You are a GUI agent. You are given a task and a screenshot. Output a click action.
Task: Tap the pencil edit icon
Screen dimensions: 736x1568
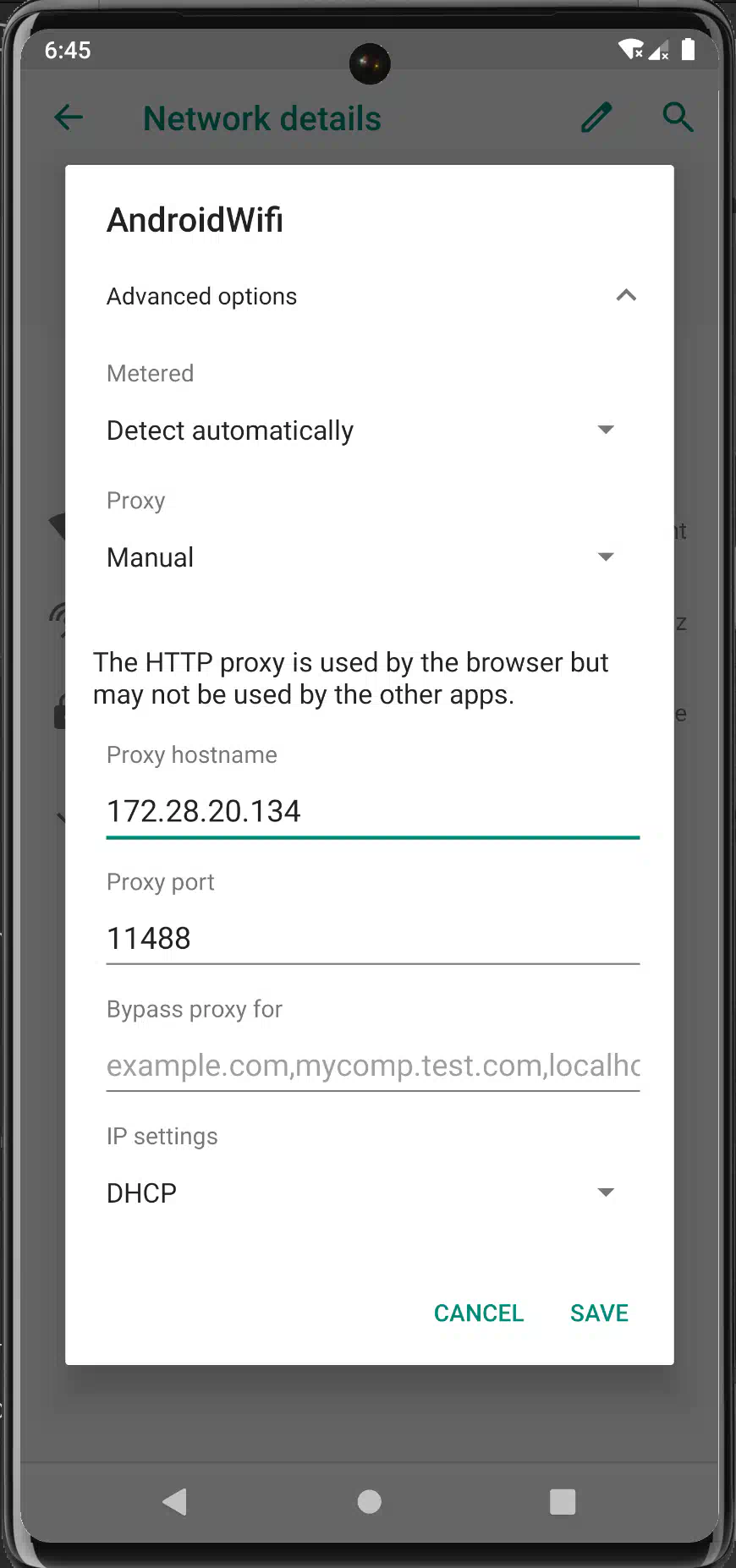click(596, 118)
